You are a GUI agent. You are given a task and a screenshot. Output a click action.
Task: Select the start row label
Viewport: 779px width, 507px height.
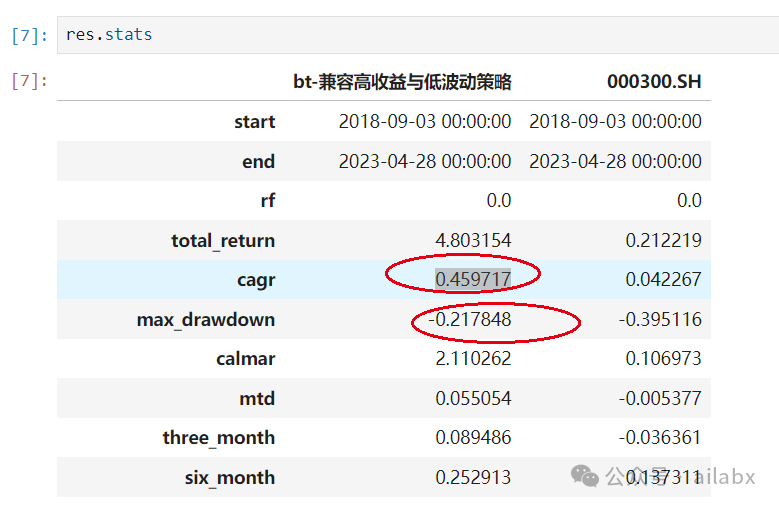coord(254,122)
